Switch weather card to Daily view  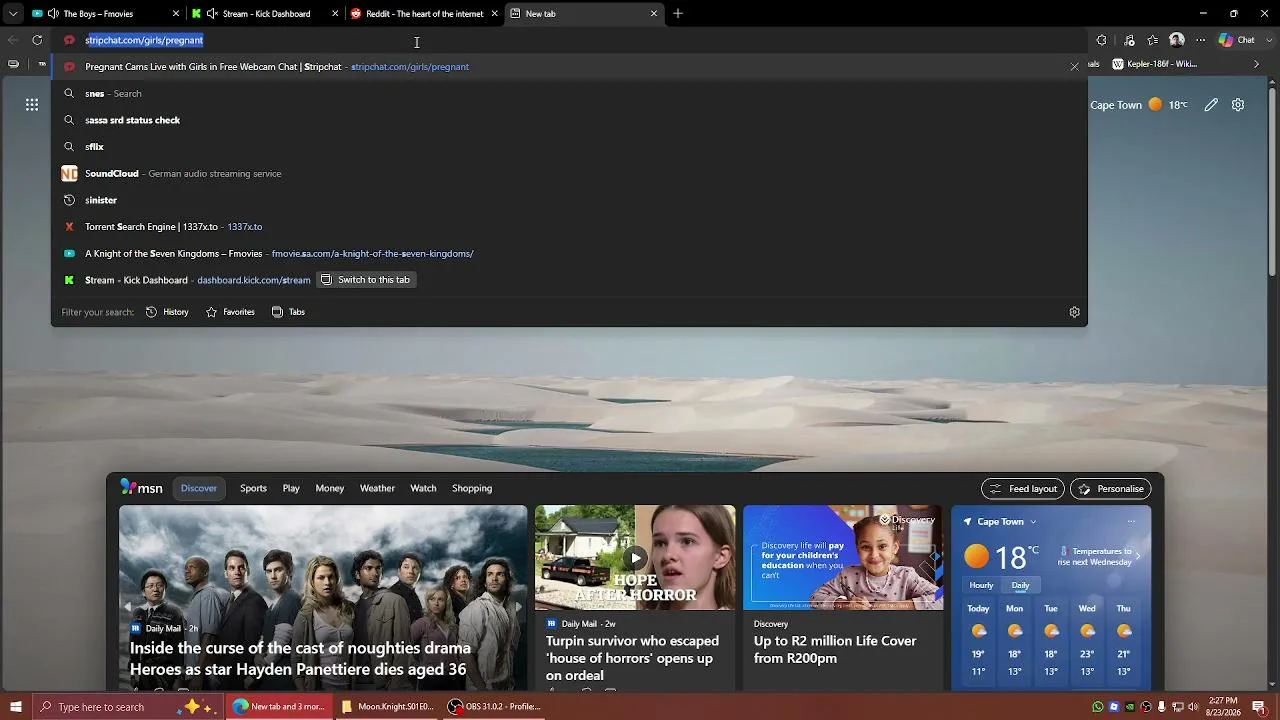point(1020,585)
